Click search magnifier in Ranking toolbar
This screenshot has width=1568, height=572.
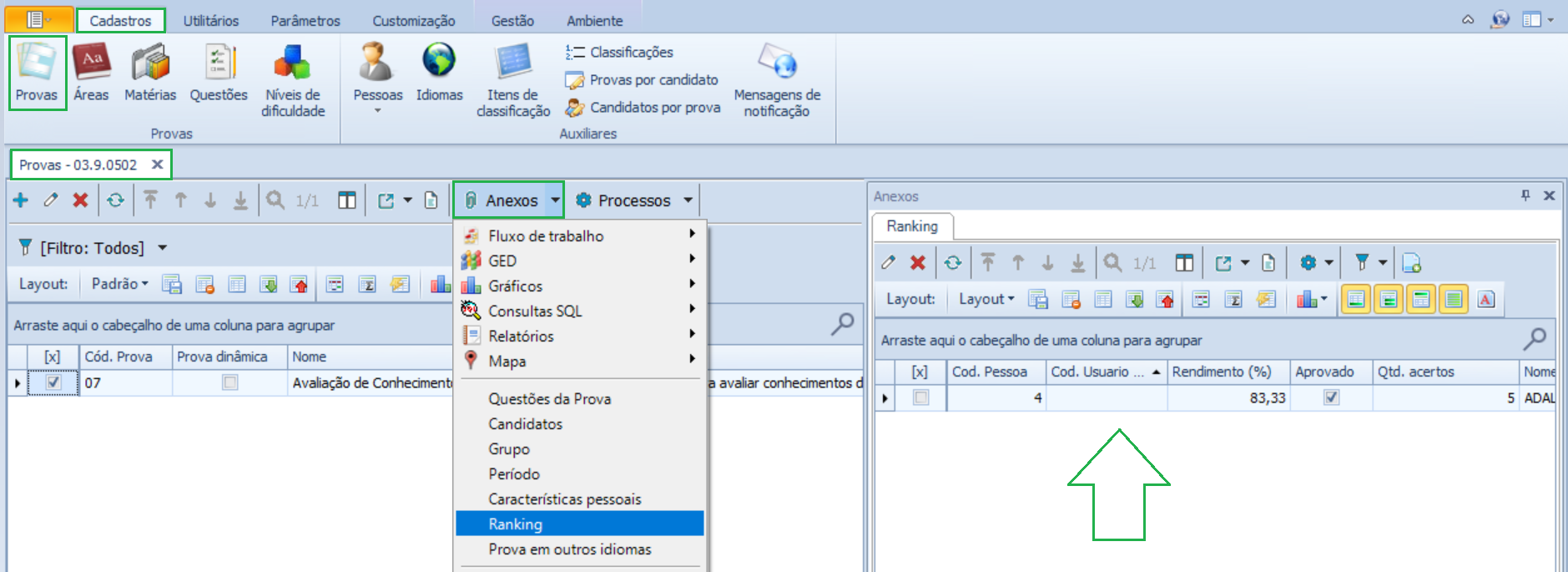pyautogui.click(x=1112, y=263)
